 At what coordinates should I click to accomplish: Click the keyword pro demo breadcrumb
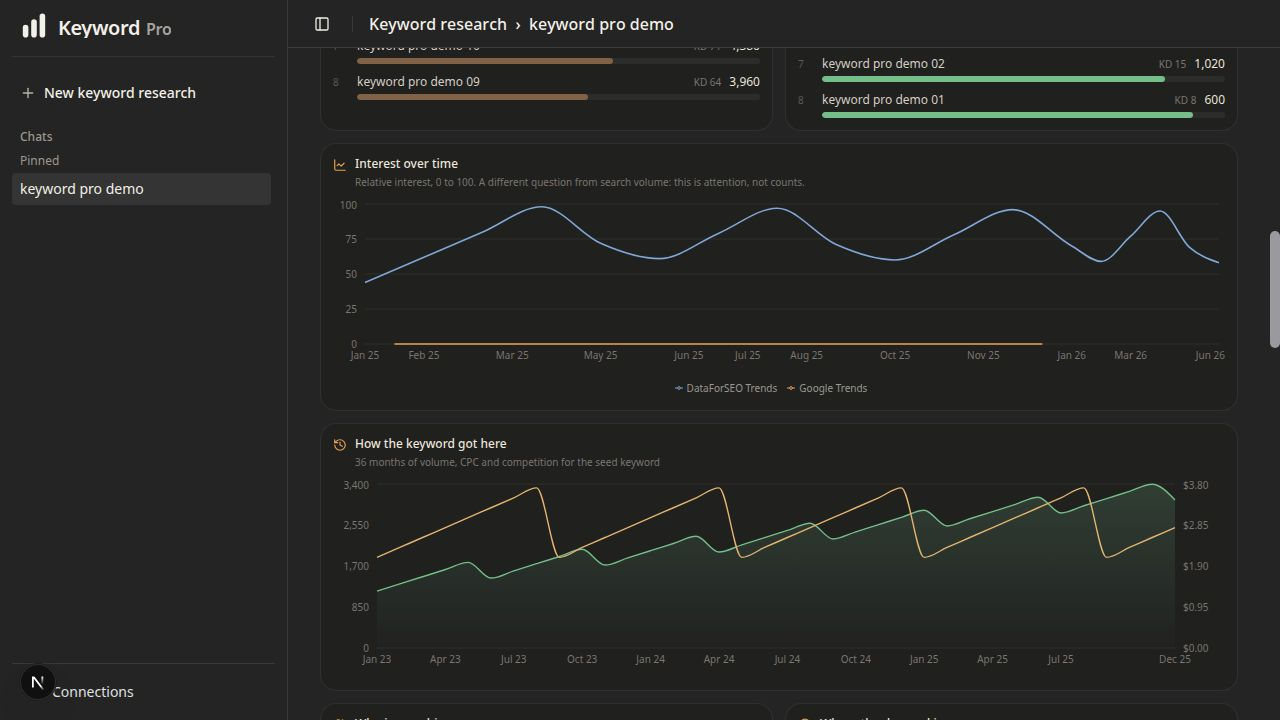coord(601,24)
